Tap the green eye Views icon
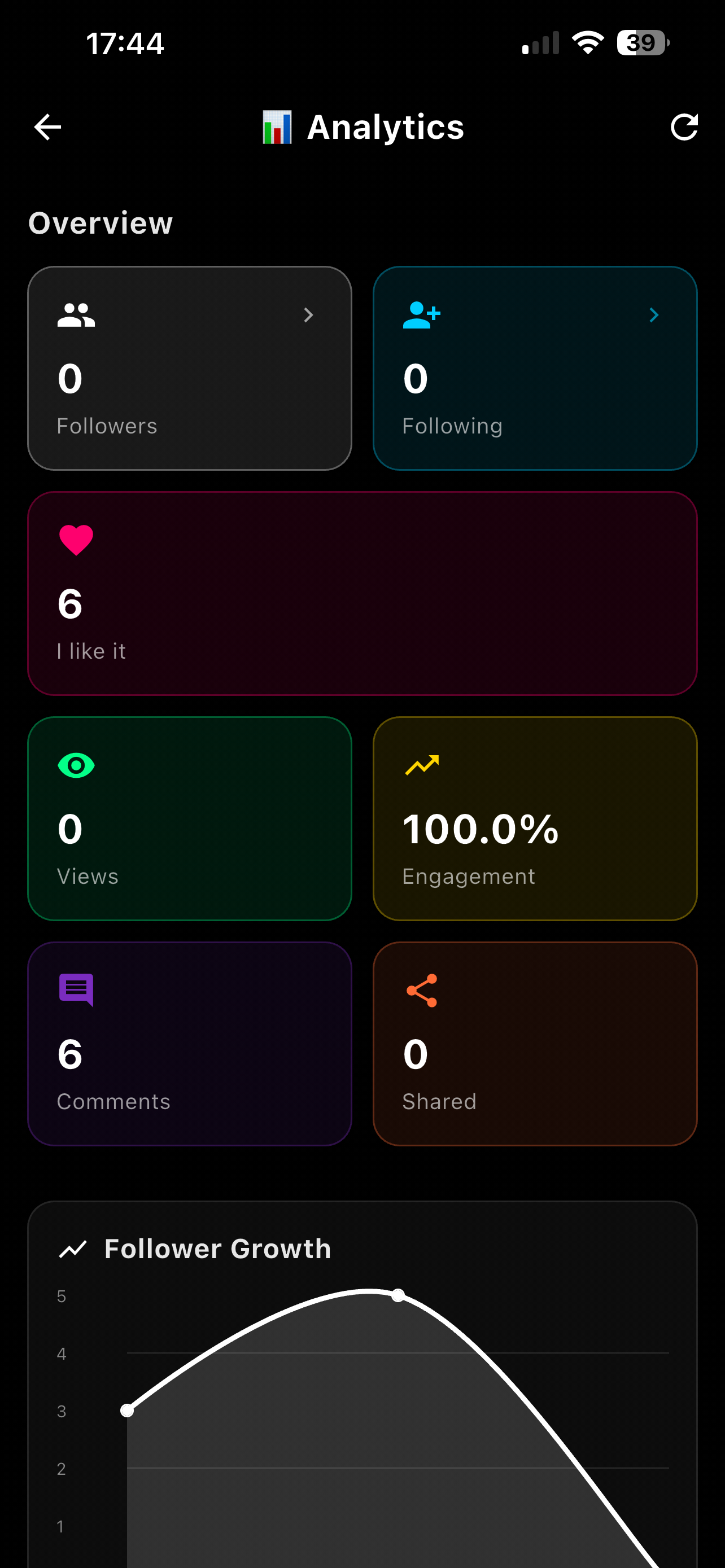The width and height of the screenshot is (725, 1568). click(x=76, y=765)
